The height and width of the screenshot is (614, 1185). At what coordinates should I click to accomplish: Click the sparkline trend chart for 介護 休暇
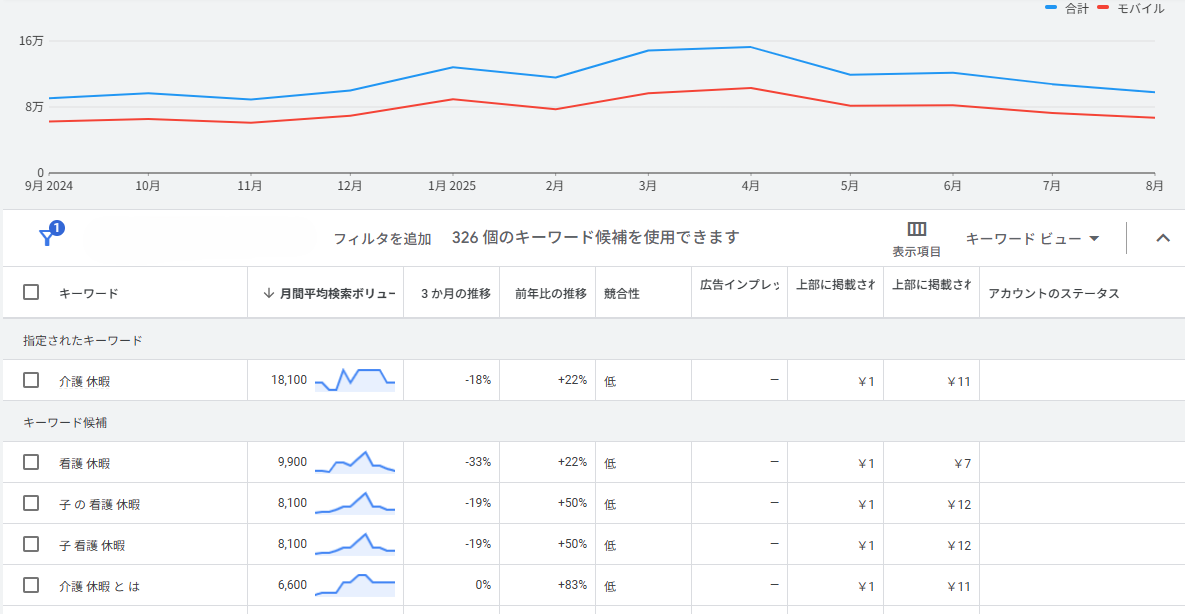(x=355, y=380)
